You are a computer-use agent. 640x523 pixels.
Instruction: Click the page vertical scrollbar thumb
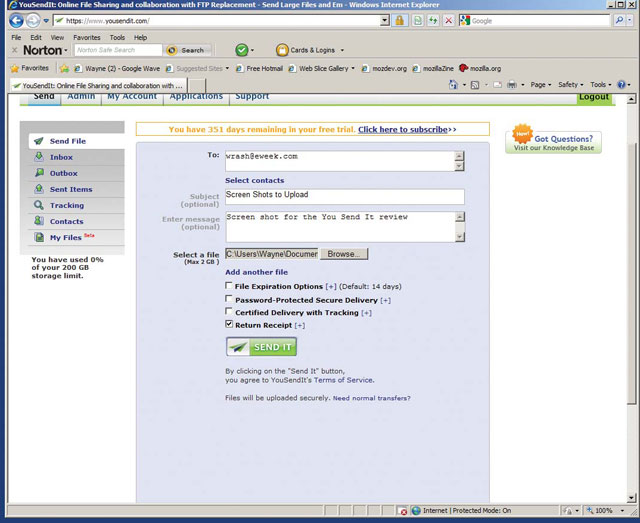(x=631, y=274)
